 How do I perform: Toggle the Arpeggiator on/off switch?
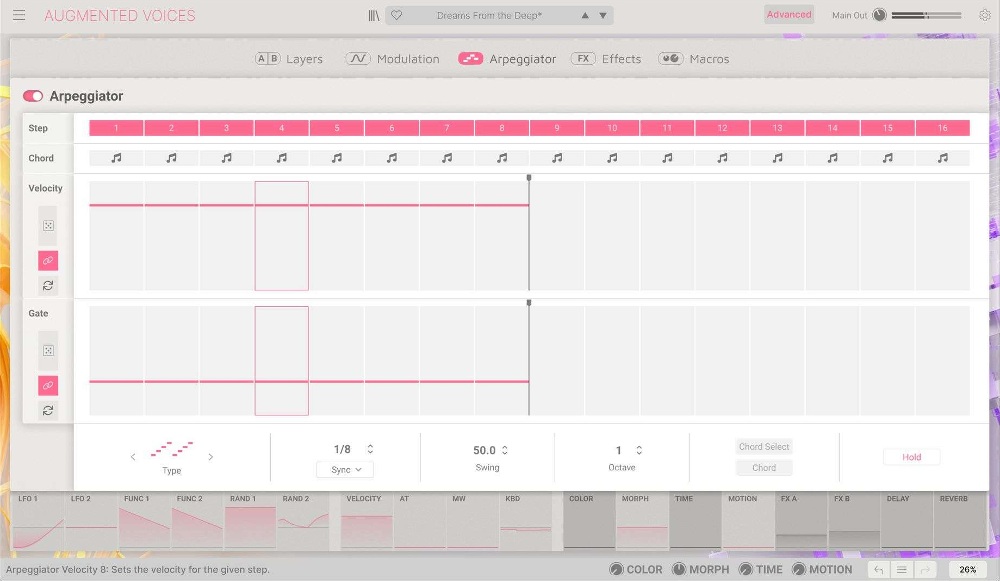coord(32,95)
